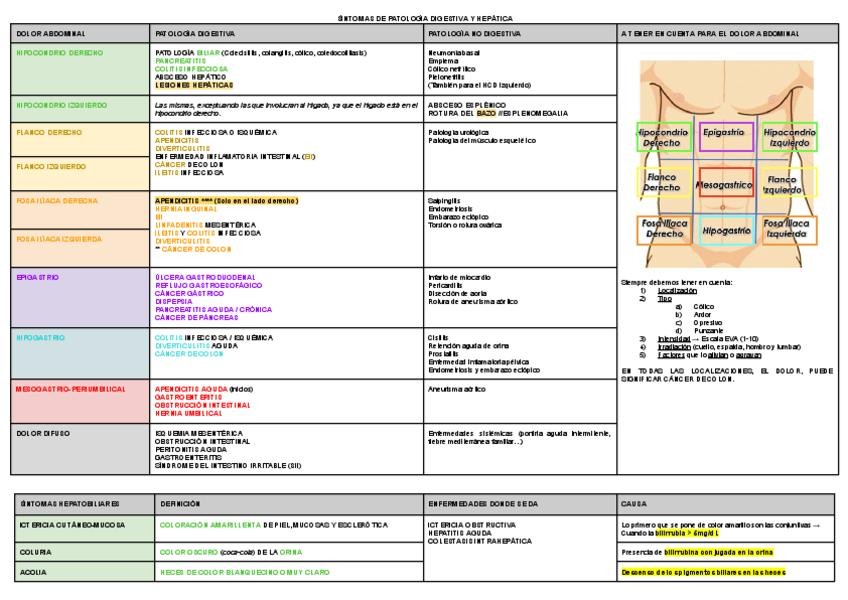Click the red MESOGASTRIO-PERIUMBILICAL table cell
Screen dimensions: 848x600
[x=80, y=400]
